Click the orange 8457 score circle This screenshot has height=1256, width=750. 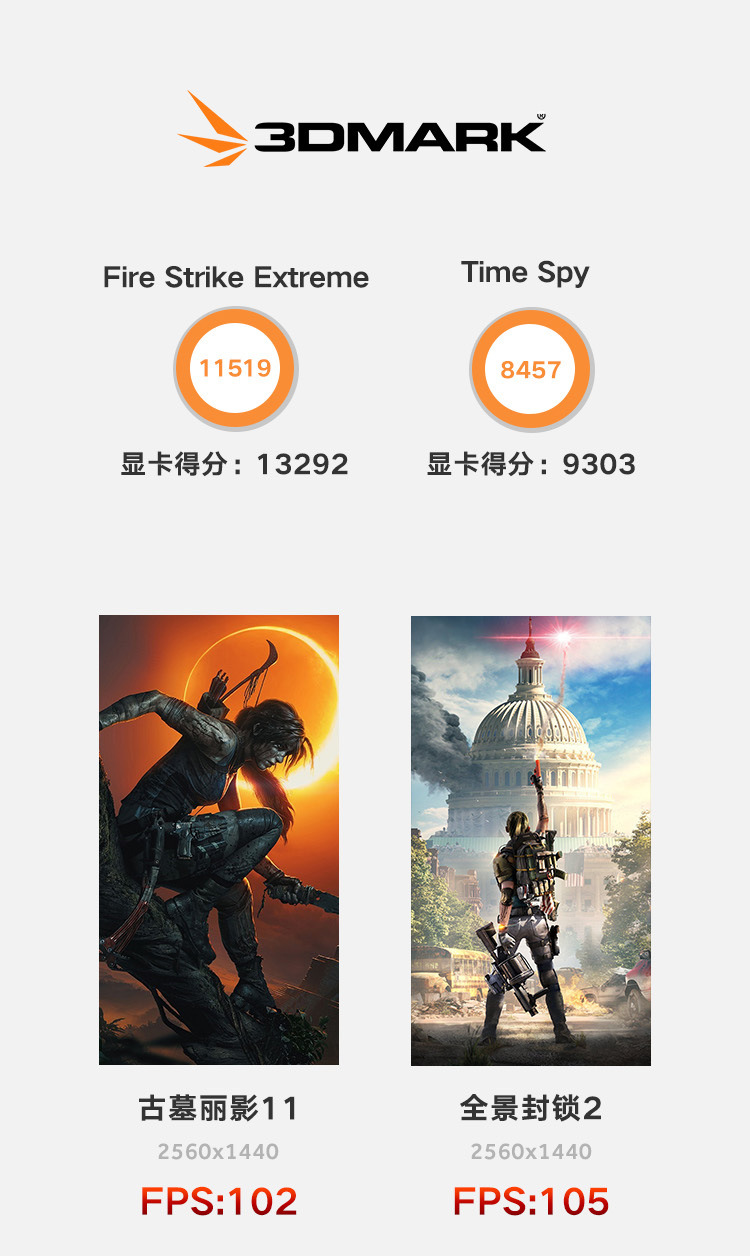point(531,369)
